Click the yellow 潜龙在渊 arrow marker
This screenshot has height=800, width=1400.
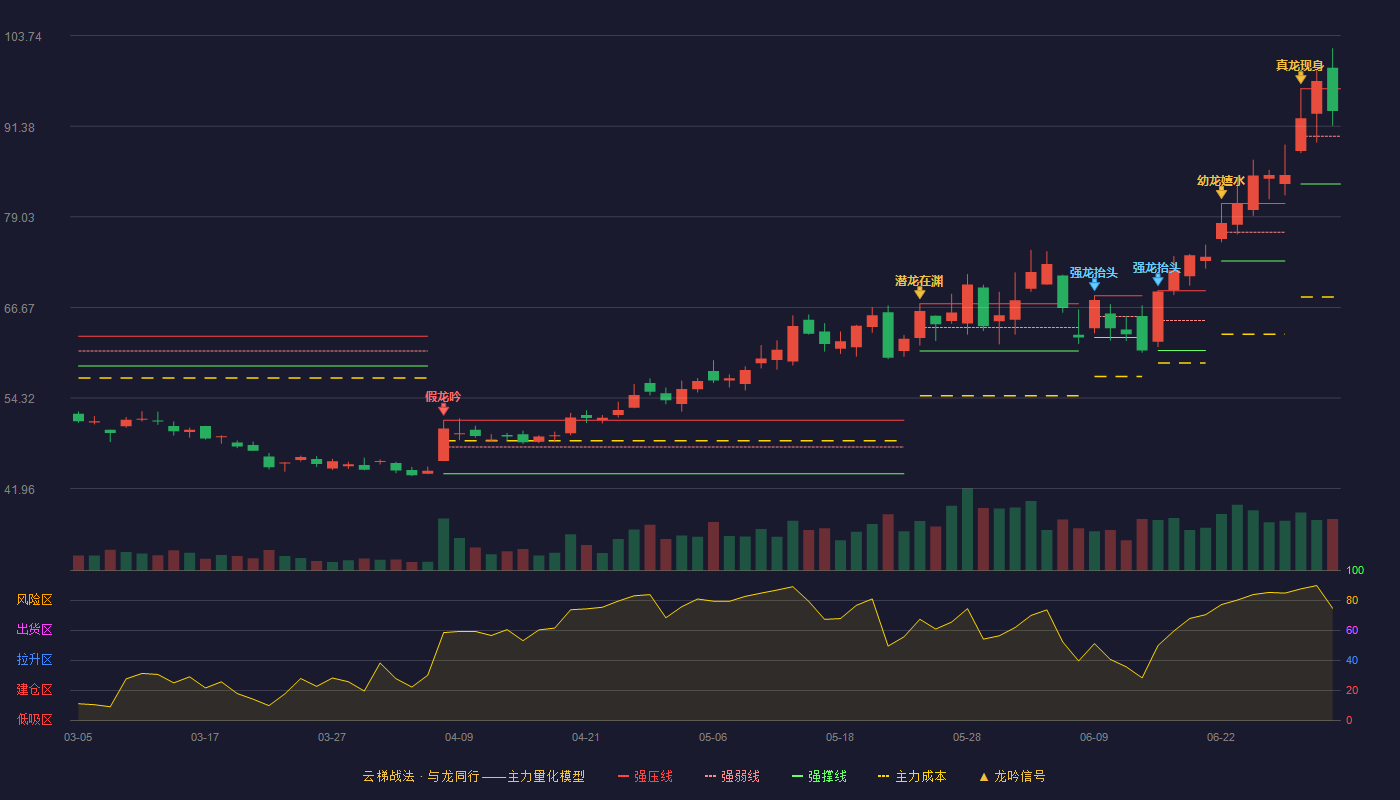coord(920,293)
